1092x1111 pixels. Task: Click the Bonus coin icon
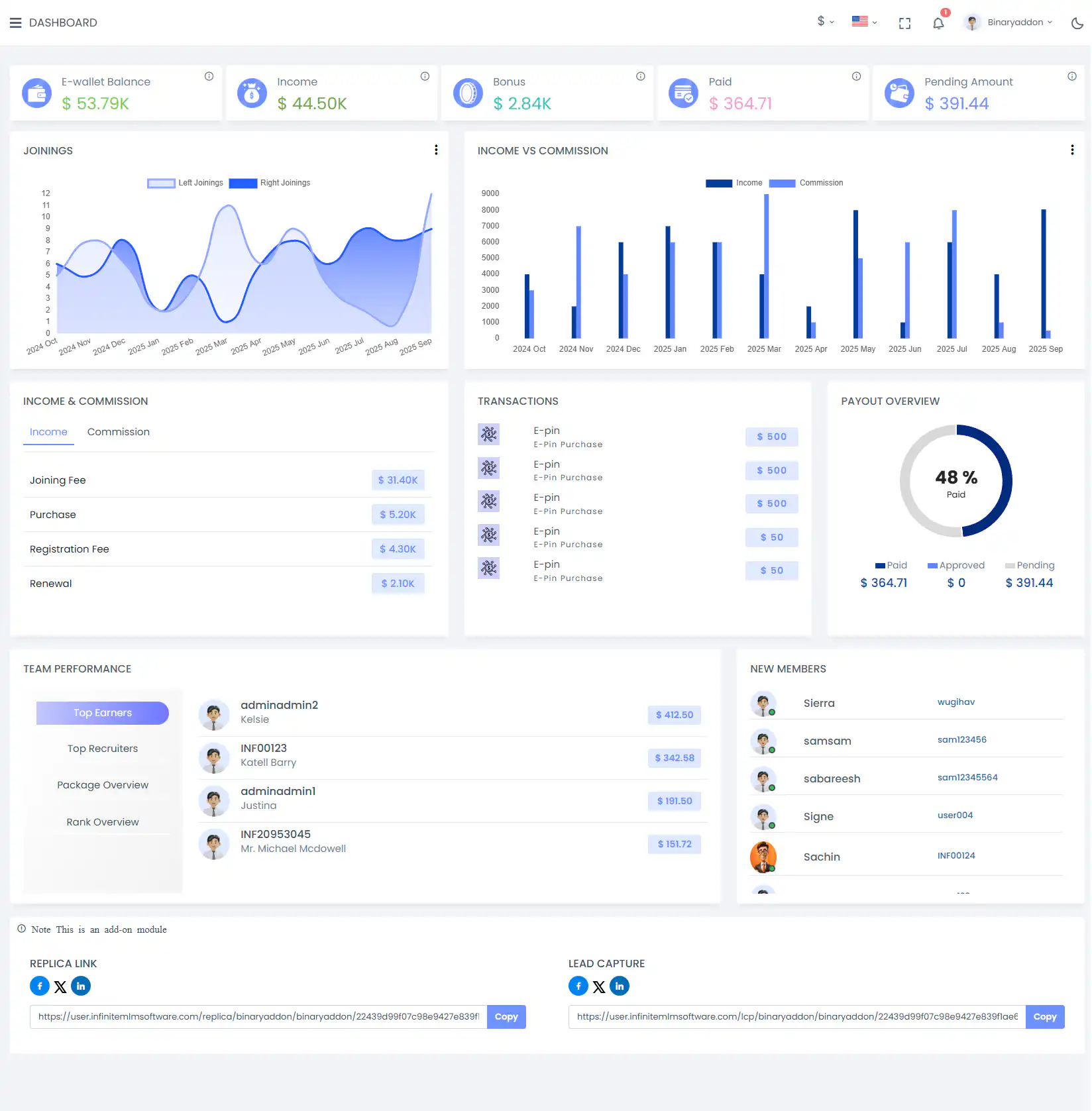(468, 93)
